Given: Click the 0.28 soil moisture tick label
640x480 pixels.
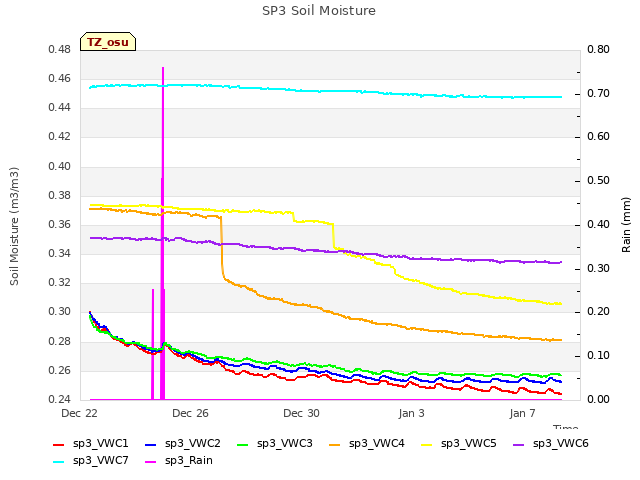Looking at the screenshot, I should (60, 341).
